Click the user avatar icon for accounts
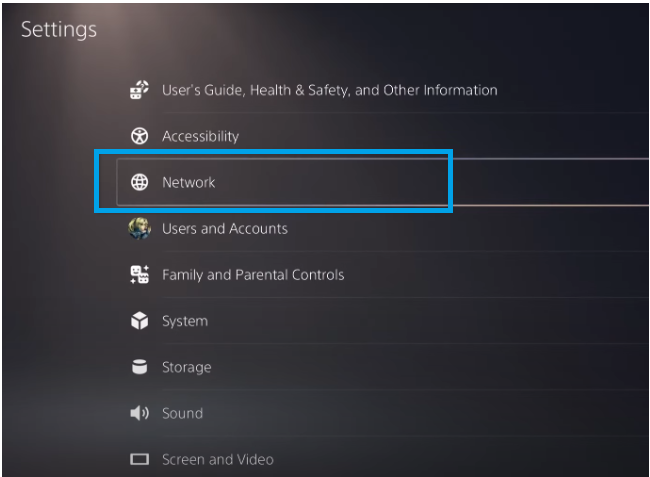This screenshot has height=477, width=650. click(140, 228)
